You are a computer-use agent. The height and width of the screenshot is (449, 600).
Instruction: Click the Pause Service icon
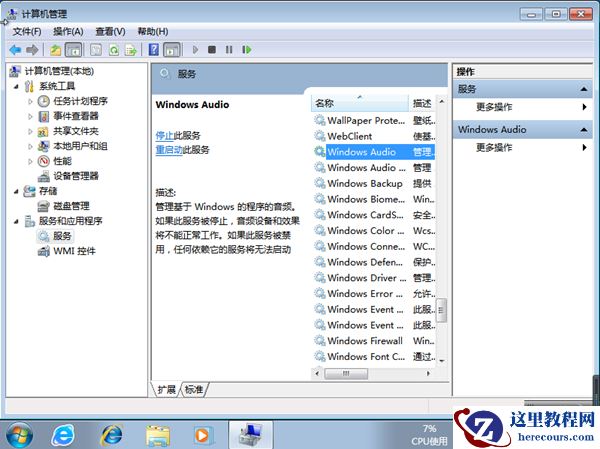pyautogui.click(x=229, y=50)
